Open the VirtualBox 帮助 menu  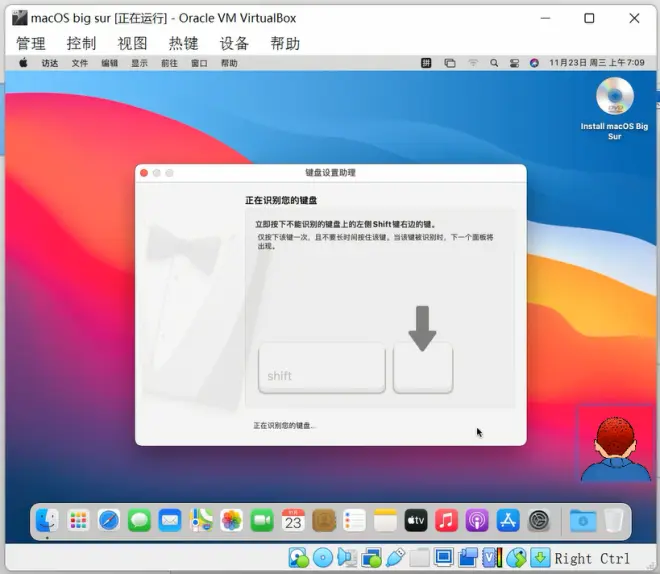click(285, 43)
